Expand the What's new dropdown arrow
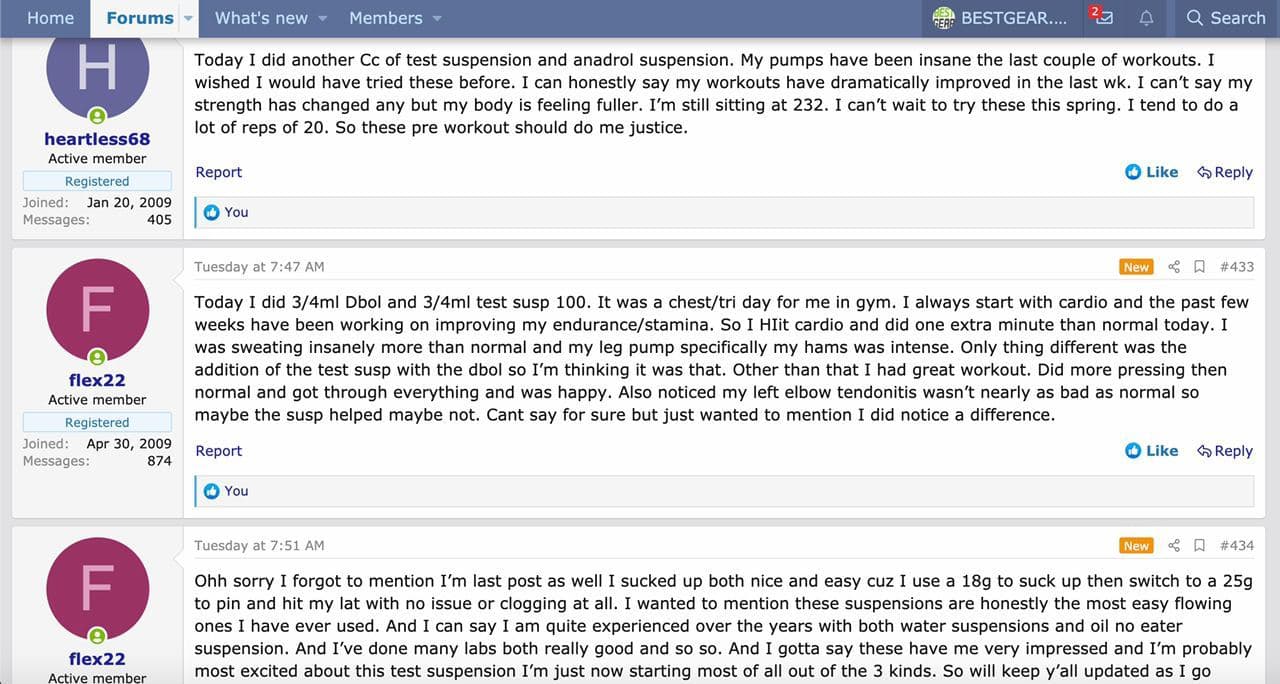This screenshot has width=1280, height=684. (x=322, y=18)
